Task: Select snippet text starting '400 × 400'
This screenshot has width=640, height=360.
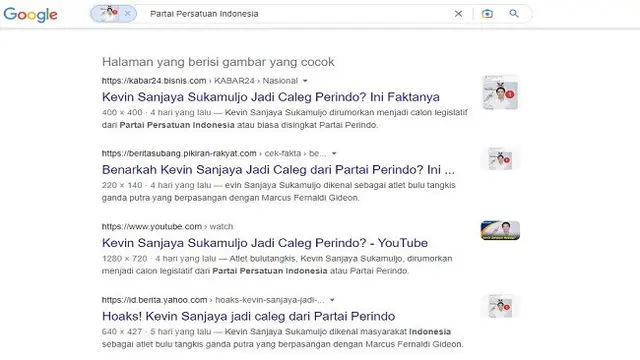Action: [284, 119]
